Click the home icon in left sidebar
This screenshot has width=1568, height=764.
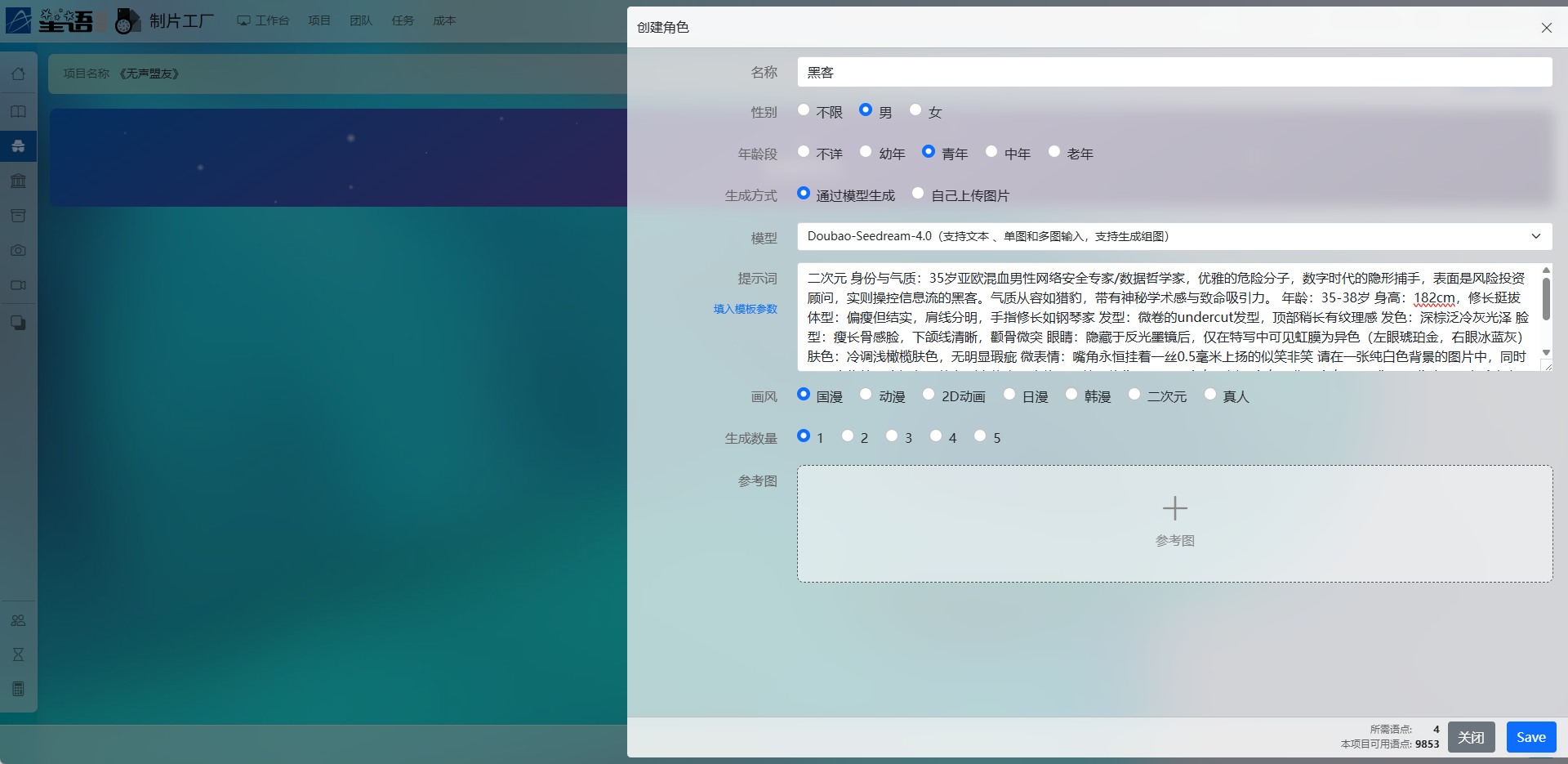click(x=18, y=74)
